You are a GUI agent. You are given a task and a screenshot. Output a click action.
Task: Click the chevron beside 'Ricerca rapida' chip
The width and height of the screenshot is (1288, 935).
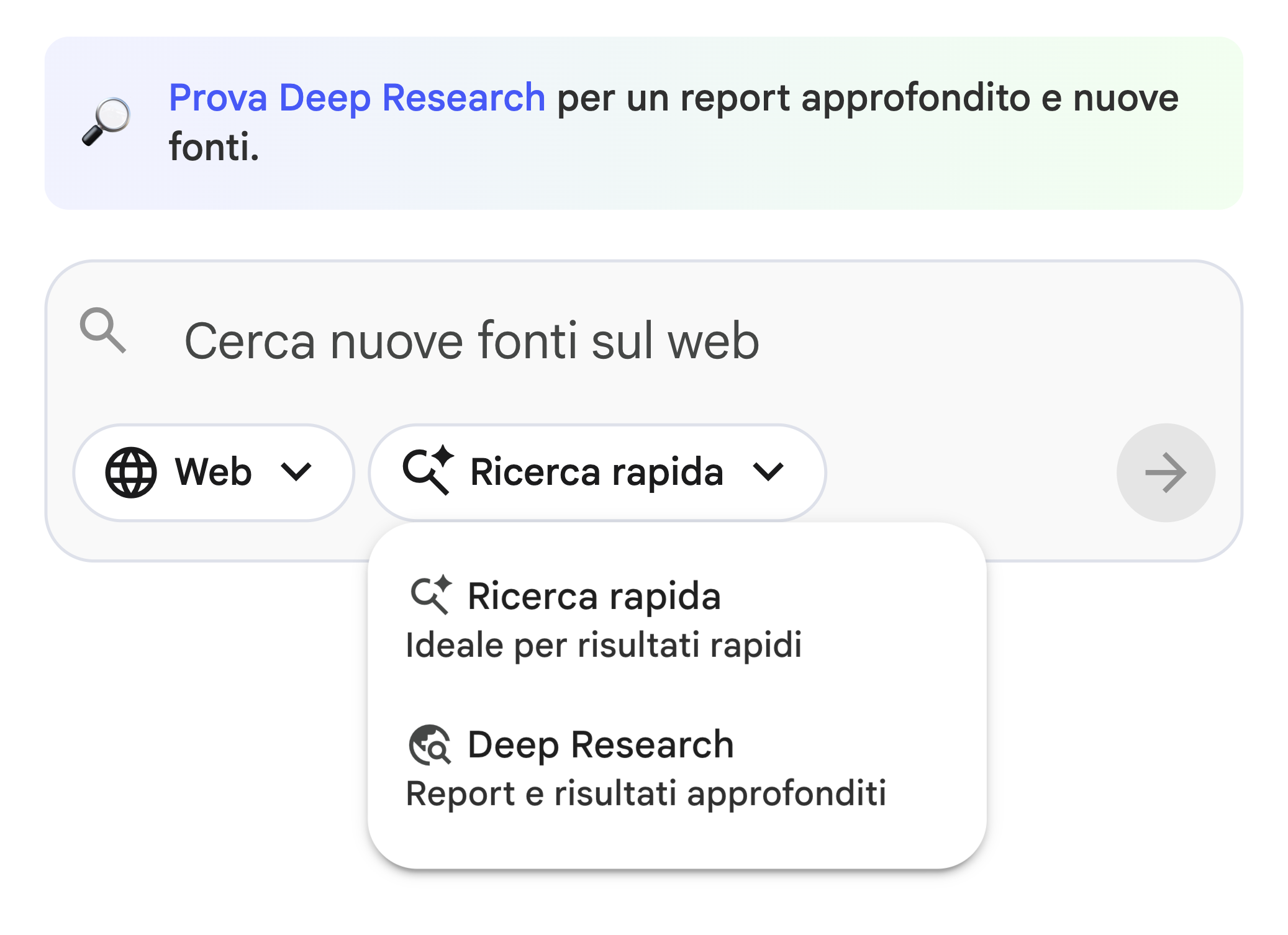coord(768,472)
